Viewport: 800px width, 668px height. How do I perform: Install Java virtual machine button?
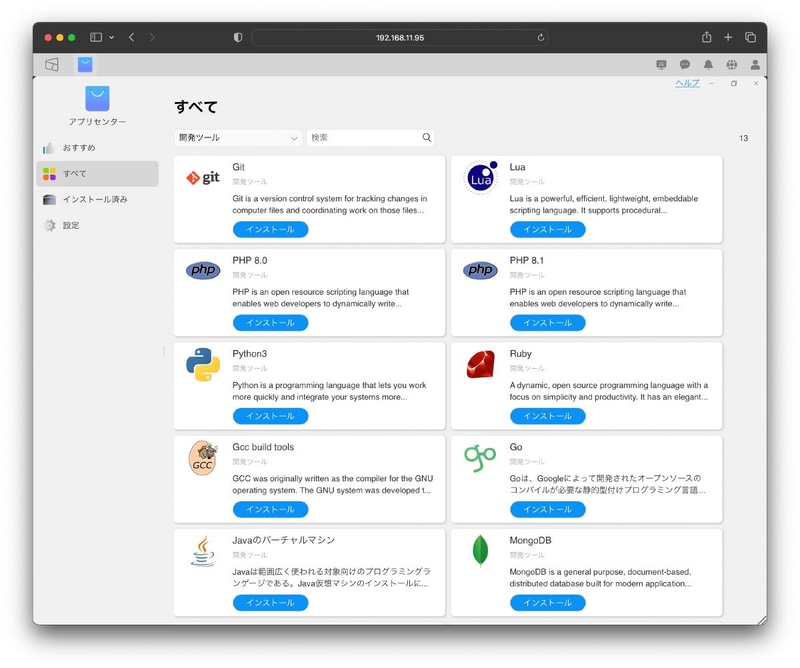coord(270,603)
